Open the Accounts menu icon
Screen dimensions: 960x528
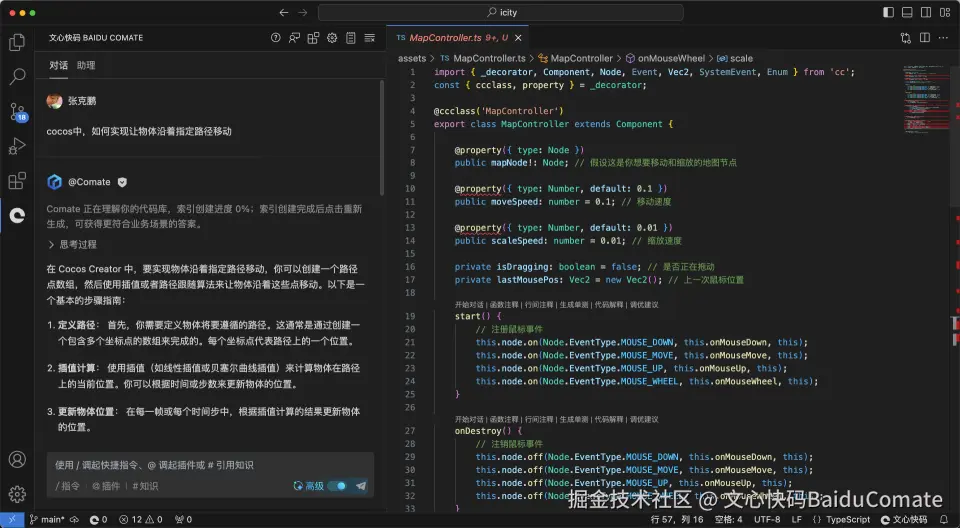pos(17,459)
